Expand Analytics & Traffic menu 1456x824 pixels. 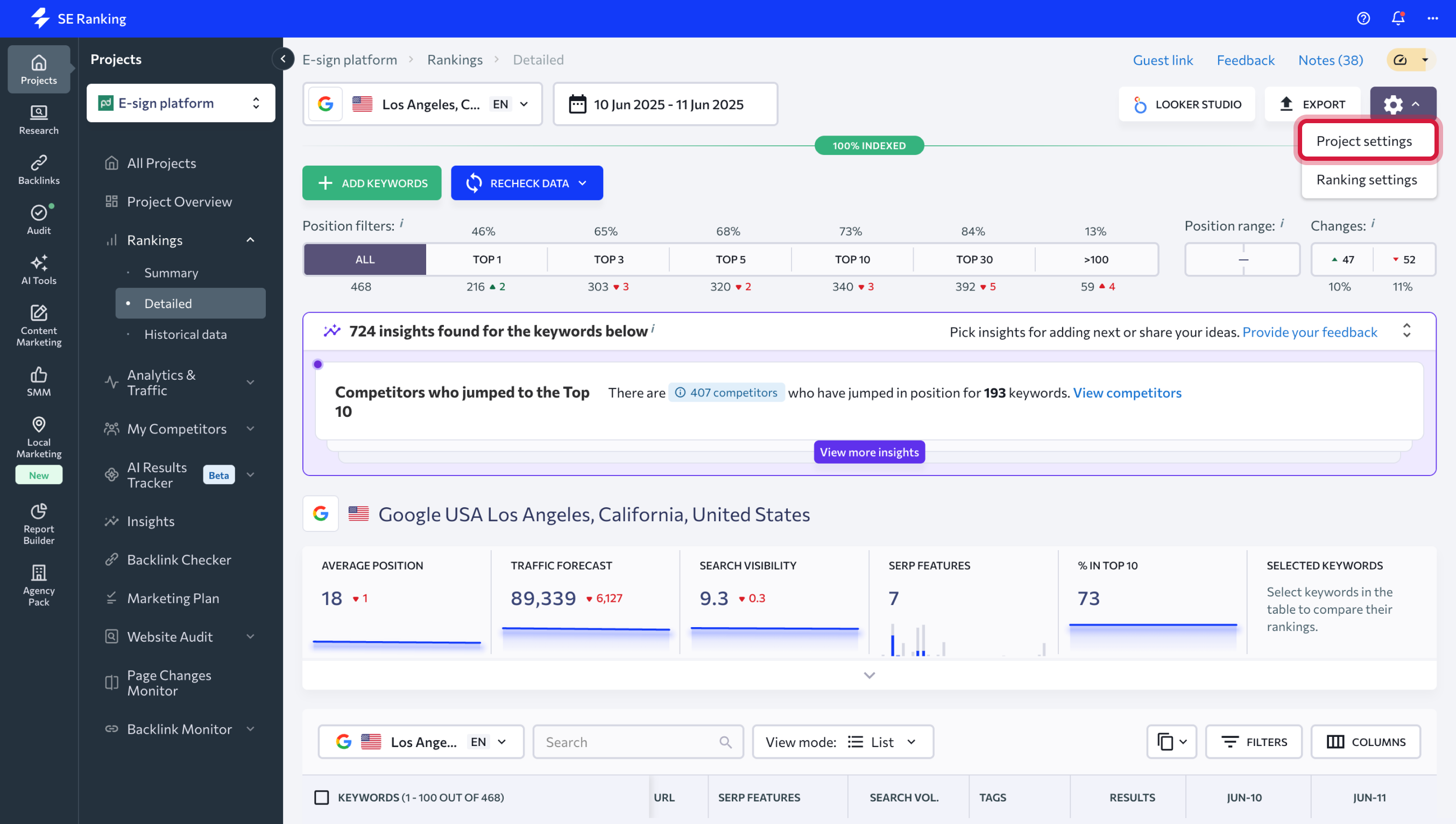[250, 382]
